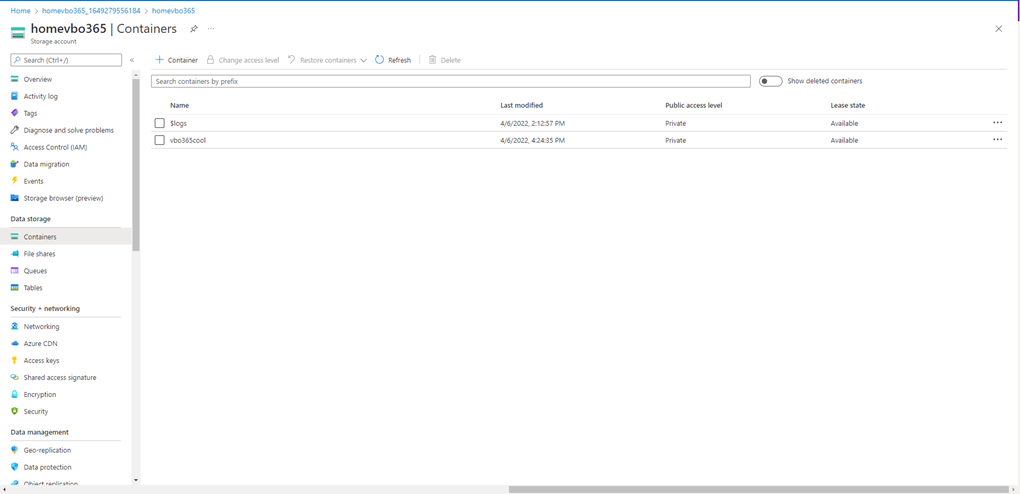Open context menu for $logs row
Image resolution: width=1020 pixels, height=494 pixels.
tap(997, 122)
